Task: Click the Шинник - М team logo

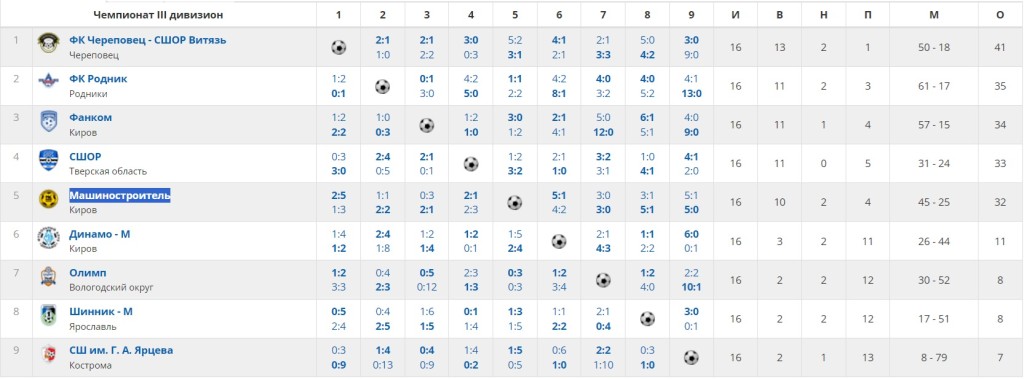Action: point(48,316)
